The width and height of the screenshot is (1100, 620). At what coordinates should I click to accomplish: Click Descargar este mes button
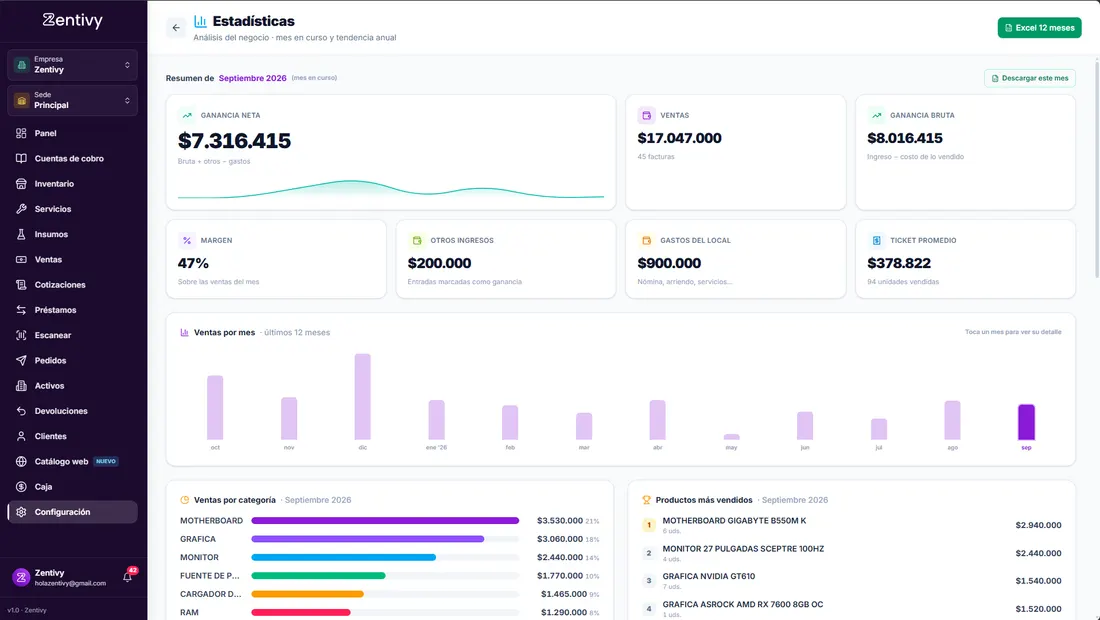click(x=1029, y=78)
